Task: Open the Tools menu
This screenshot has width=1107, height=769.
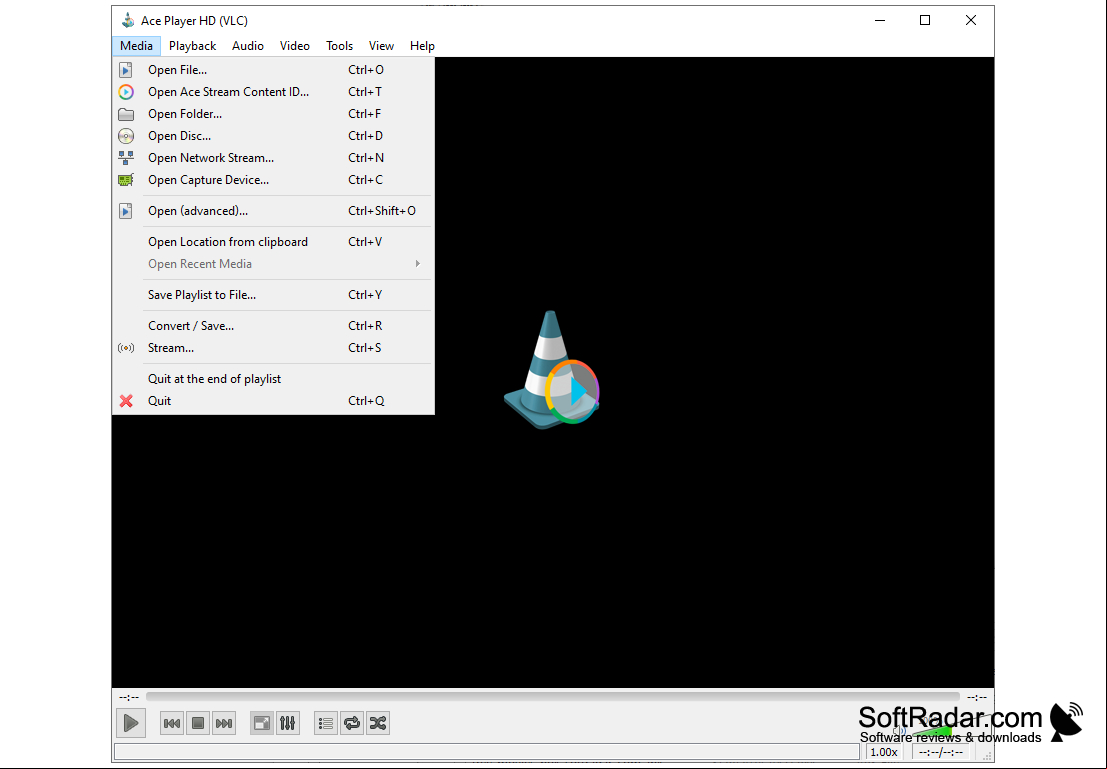Action: pos(339,46)
